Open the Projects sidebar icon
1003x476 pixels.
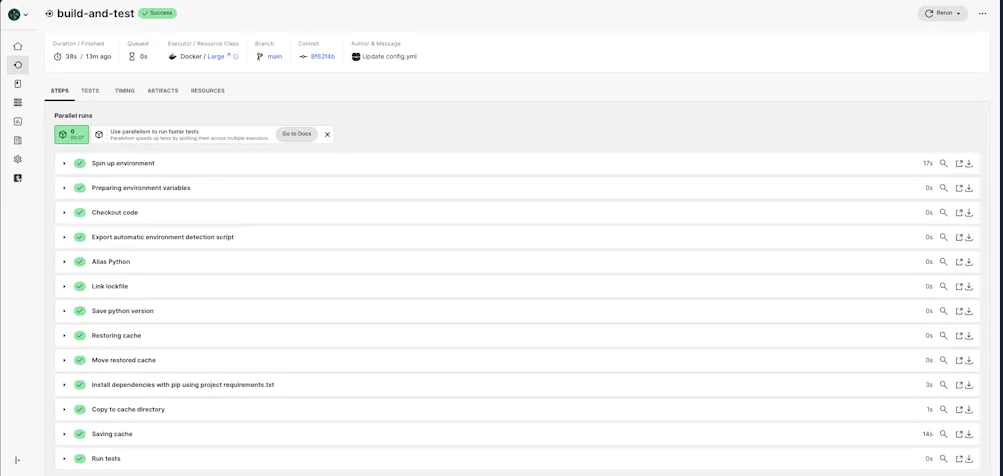tap(18, 84)
